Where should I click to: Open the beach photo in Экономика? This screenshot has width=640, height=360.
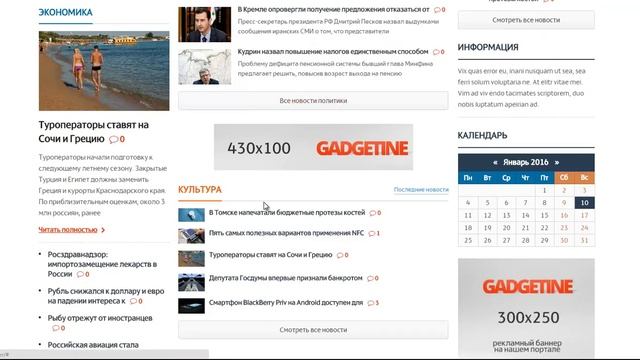click(x=104, y=71)
